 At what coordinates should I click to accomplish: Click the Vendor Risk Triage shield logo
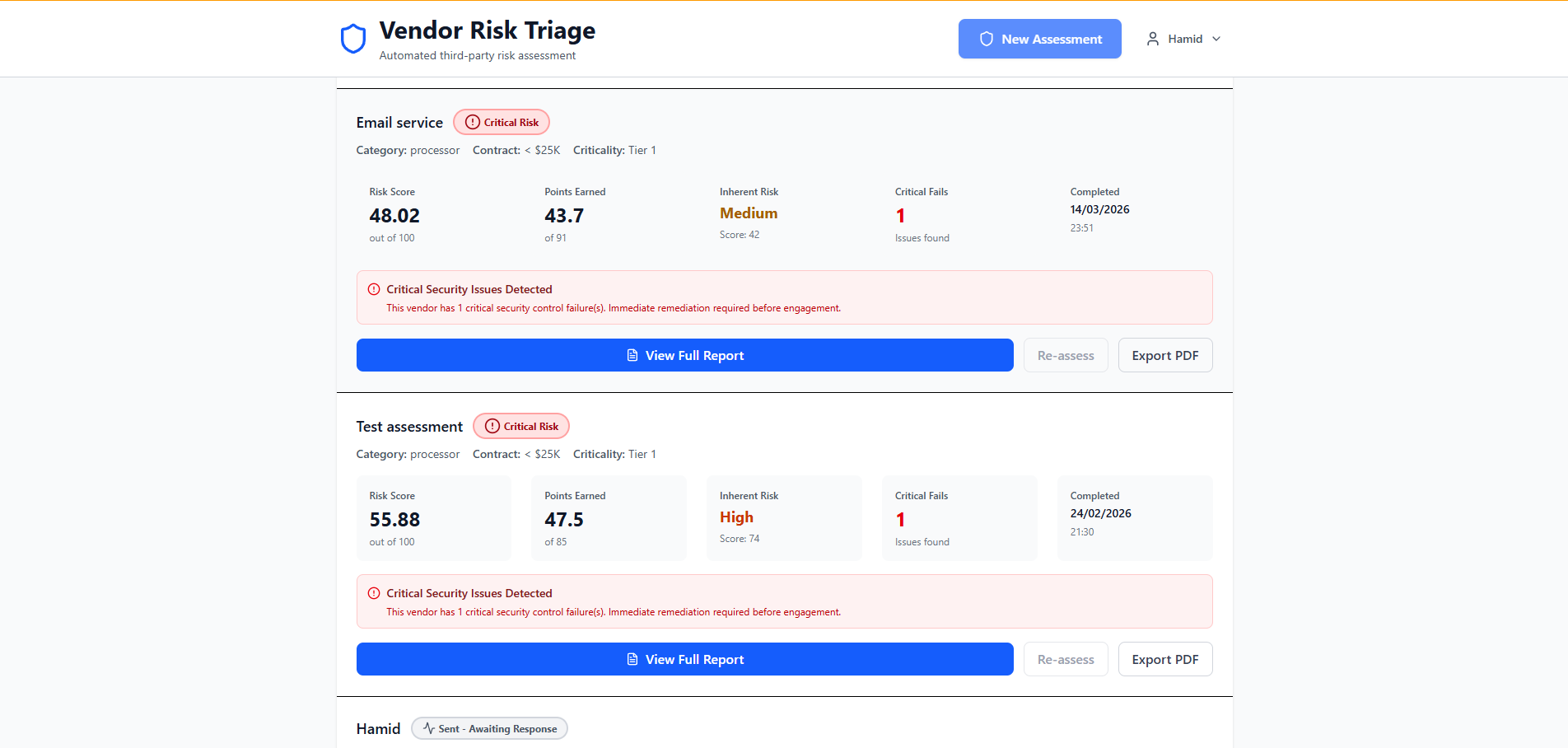[x=353, y=39]
